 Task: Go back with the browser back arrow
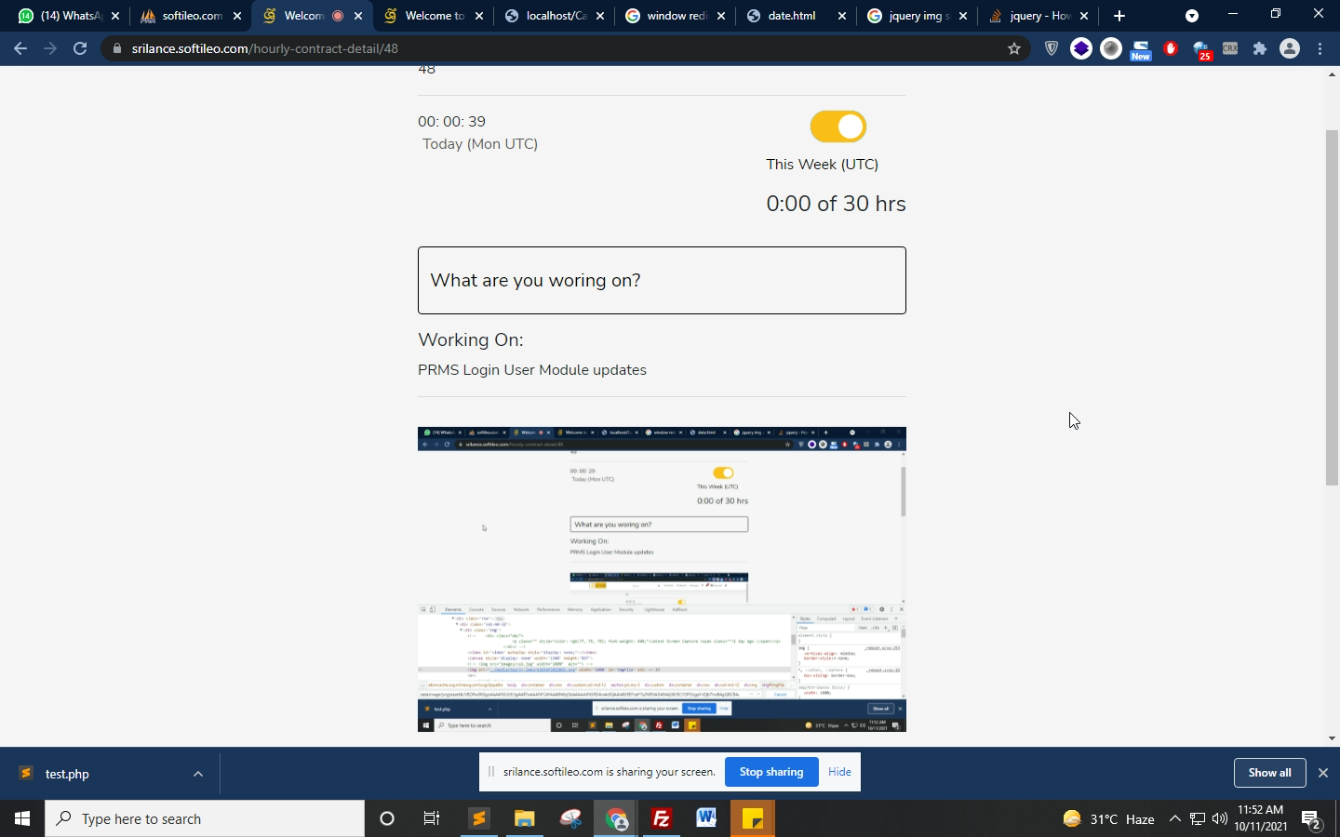(21, 49)
